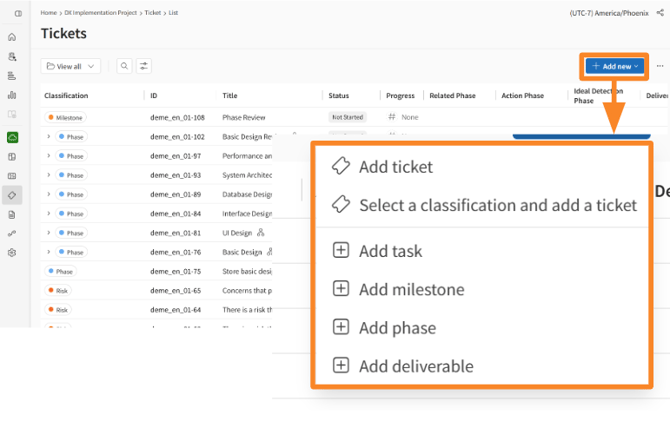670x421 pixels.
Task: Expand the Phase row deme_en_01-89
Action: pos(48,194)
